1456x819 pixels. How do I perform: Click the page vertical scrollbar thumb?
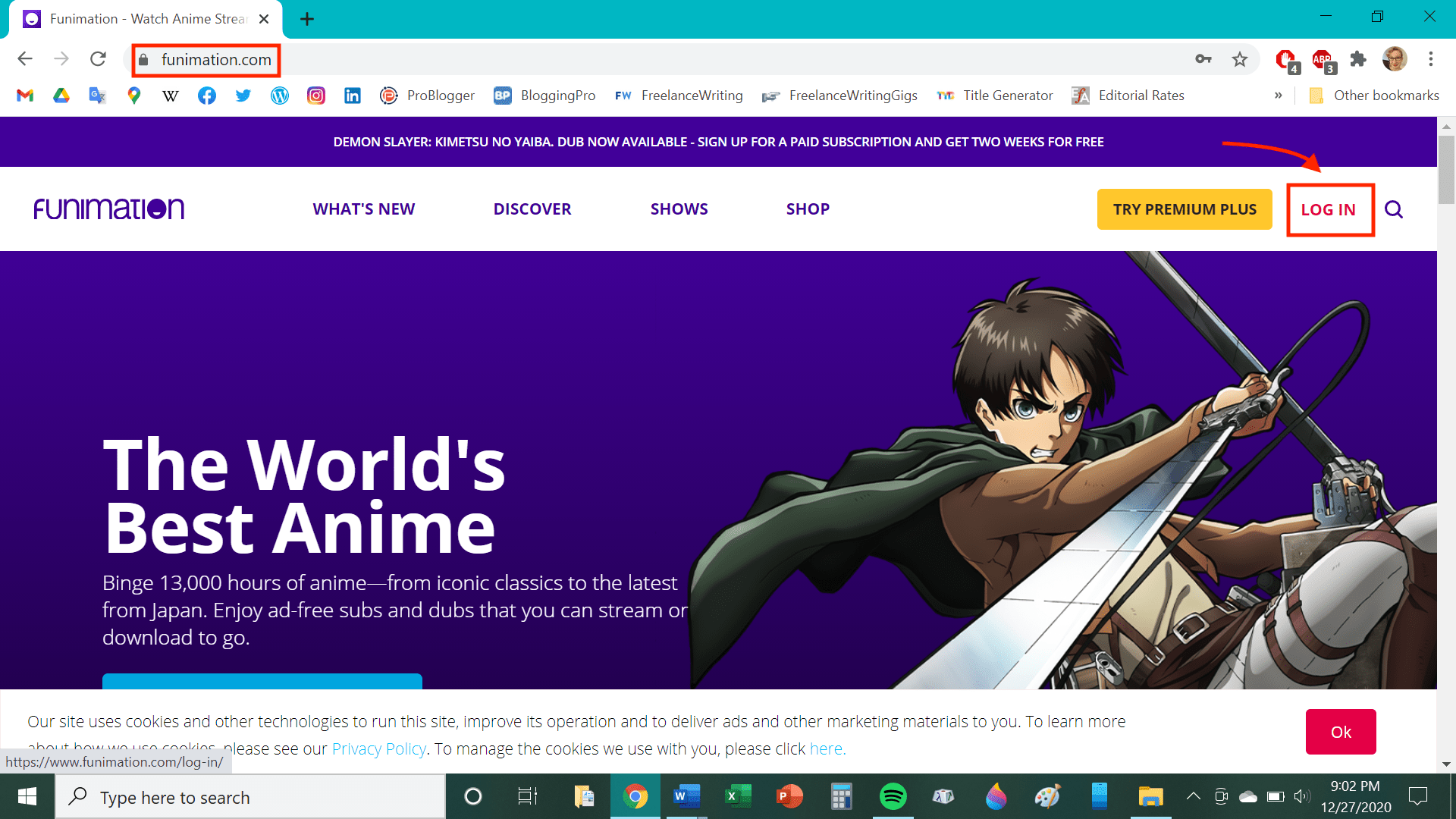point(1446,170)
